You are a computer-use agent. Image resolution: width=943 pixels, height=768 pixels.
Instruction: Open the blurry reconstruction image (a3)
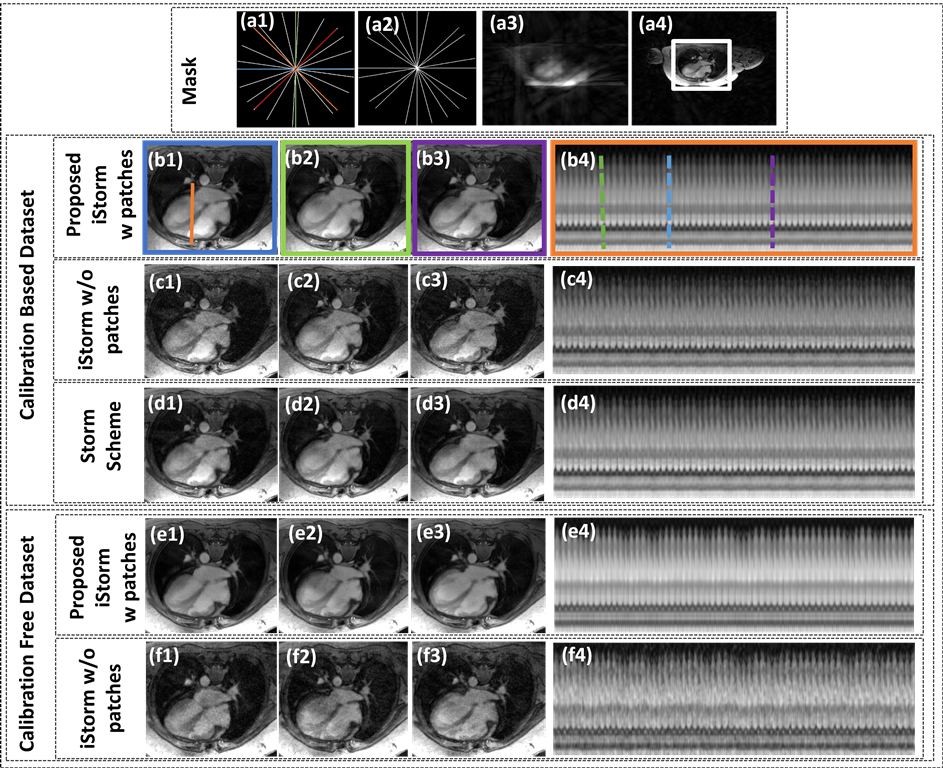click(x=555, y=68)
